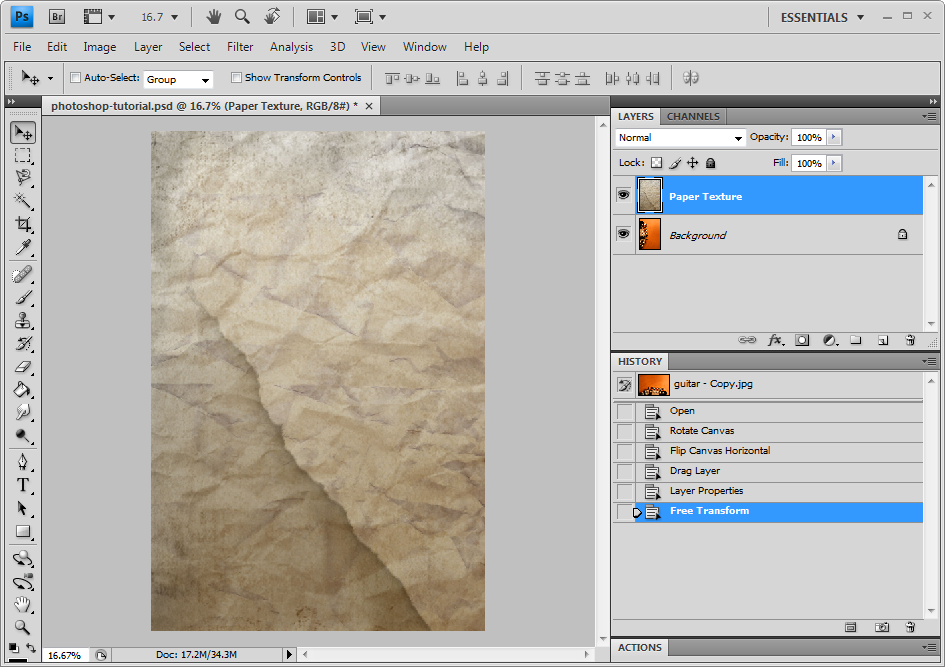Viewport: 945px width, 667px height.
Task: Enable the Auto-Select checkbox
Action: pos(75,78)
